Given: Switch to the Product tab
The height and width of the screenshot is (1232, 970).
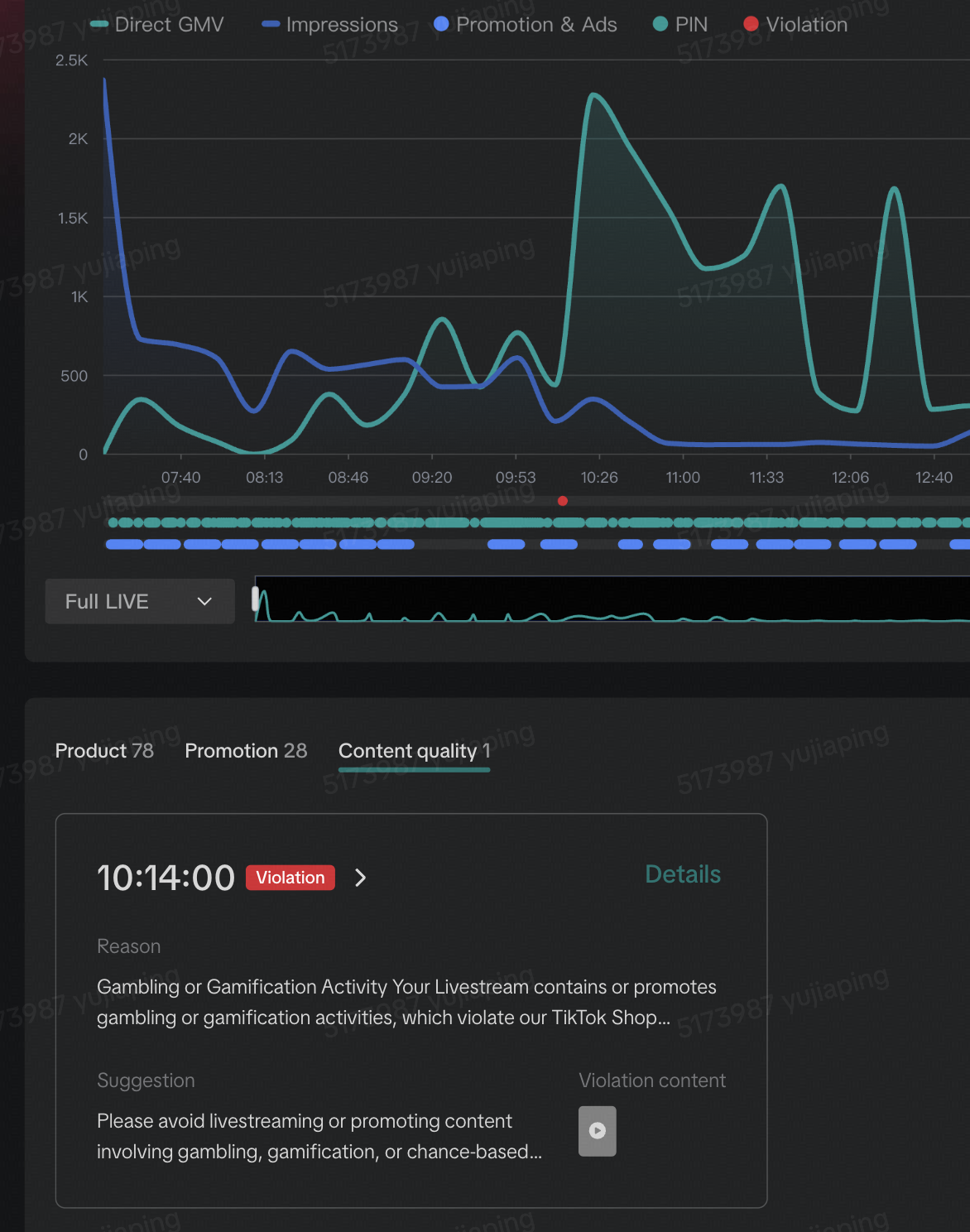Looking at the screenshot, I should point(104,750).
